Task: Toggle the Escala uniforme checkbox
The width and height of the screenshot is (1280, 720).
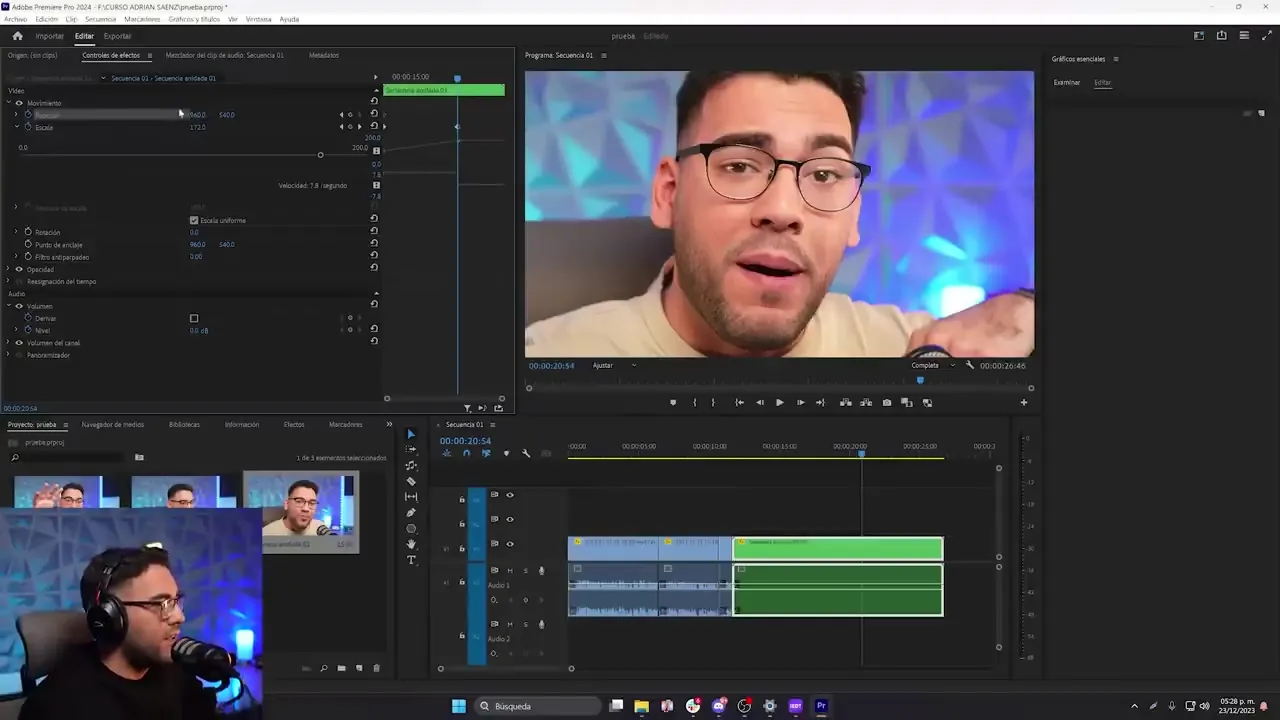Action: click(x=194, y=220)
